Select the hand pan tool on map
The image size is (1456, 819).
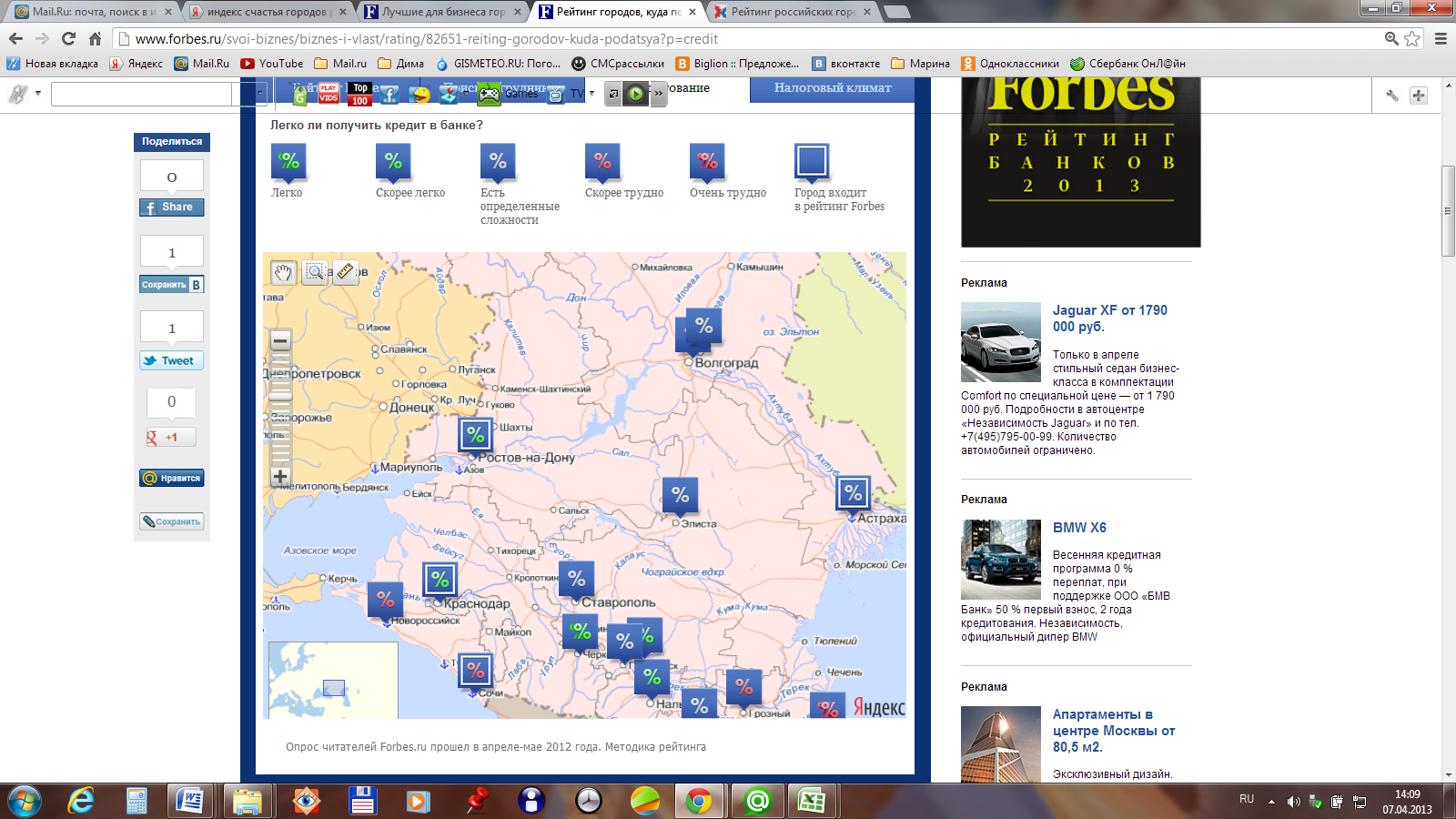coord(283,272)
